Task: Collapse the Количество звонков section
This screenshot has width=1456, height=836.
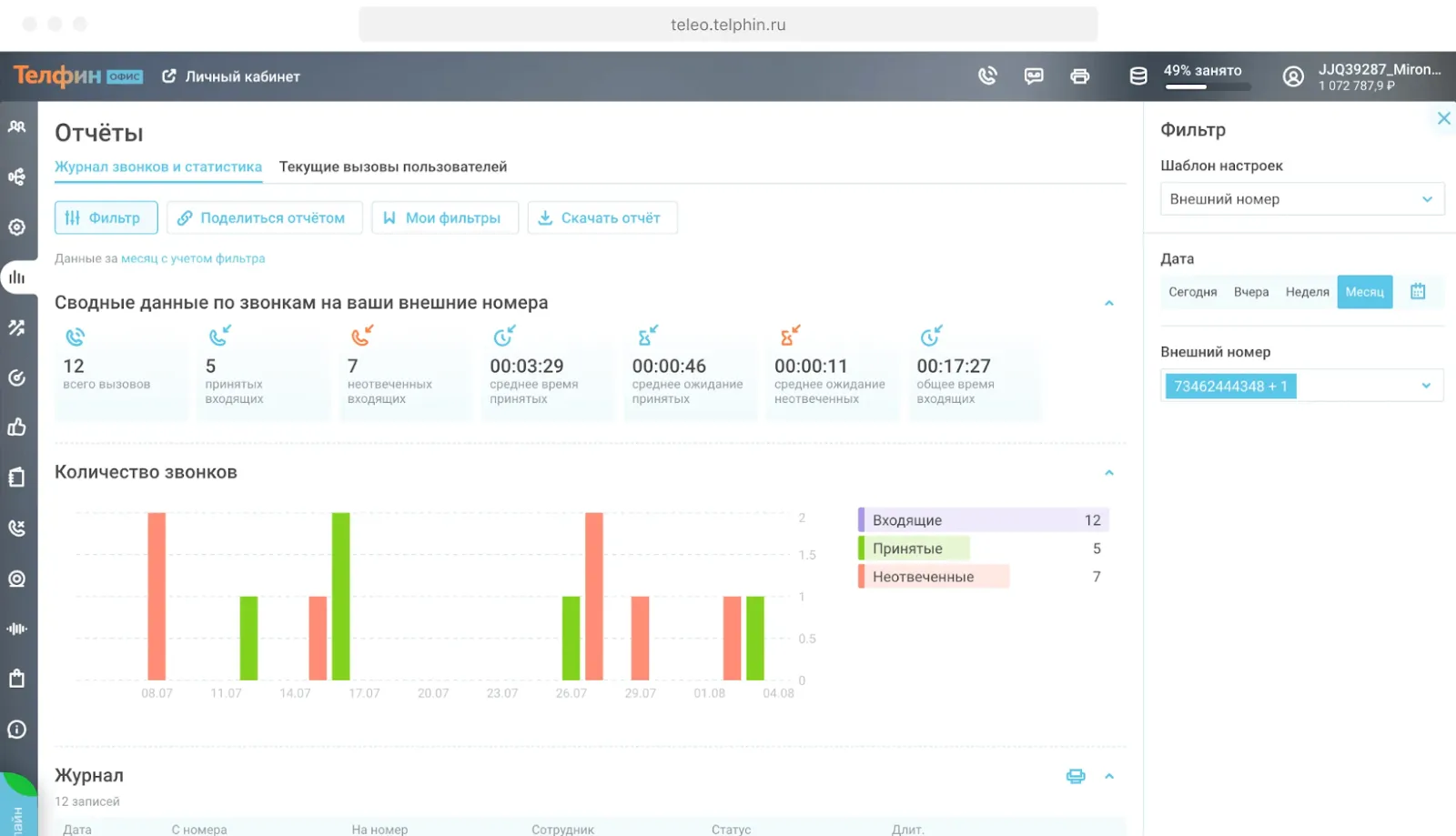Action: (1108, 473)
